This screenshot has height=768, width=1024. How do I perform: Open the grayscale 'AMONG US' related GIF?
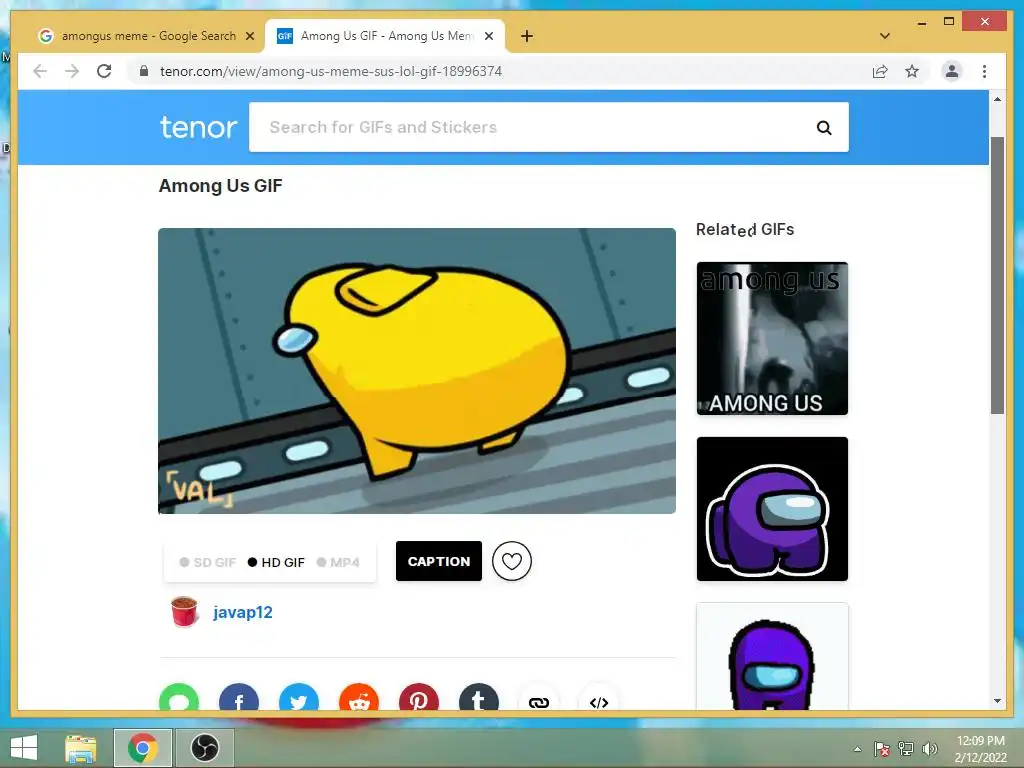point(772,338)
